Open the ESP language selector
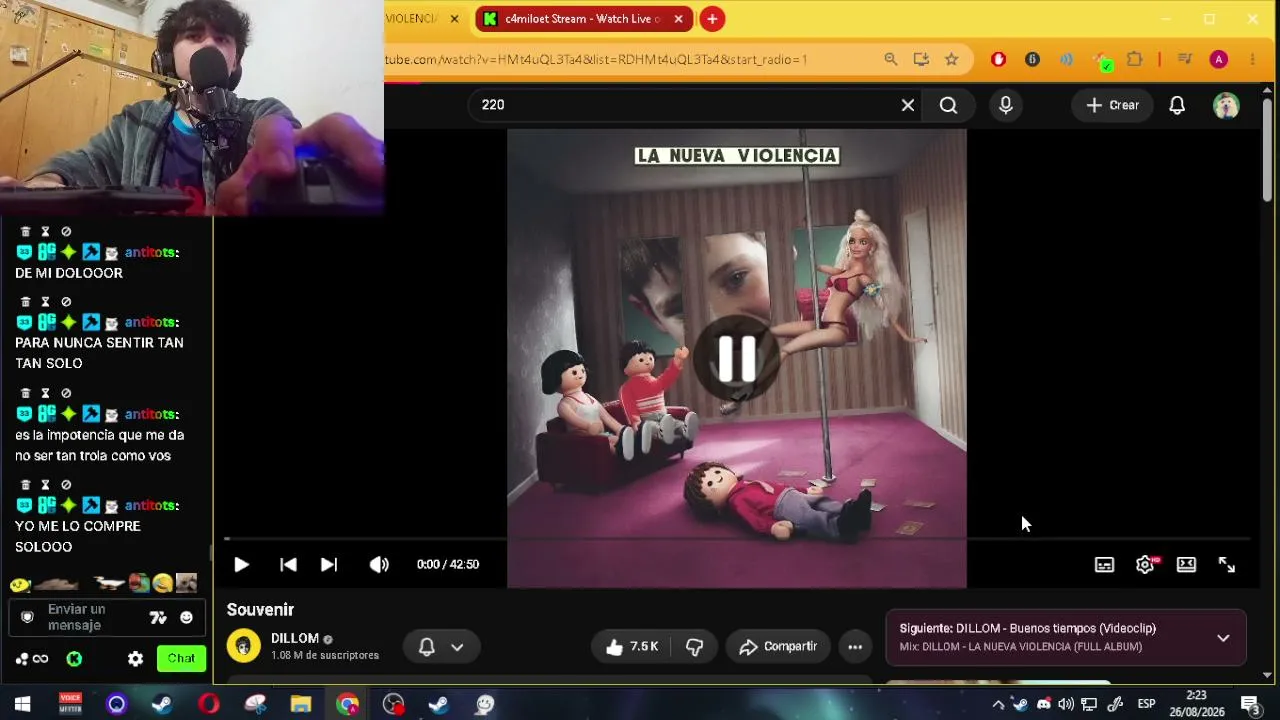This screenshot has height=720, width=1280. point(1146,704)
